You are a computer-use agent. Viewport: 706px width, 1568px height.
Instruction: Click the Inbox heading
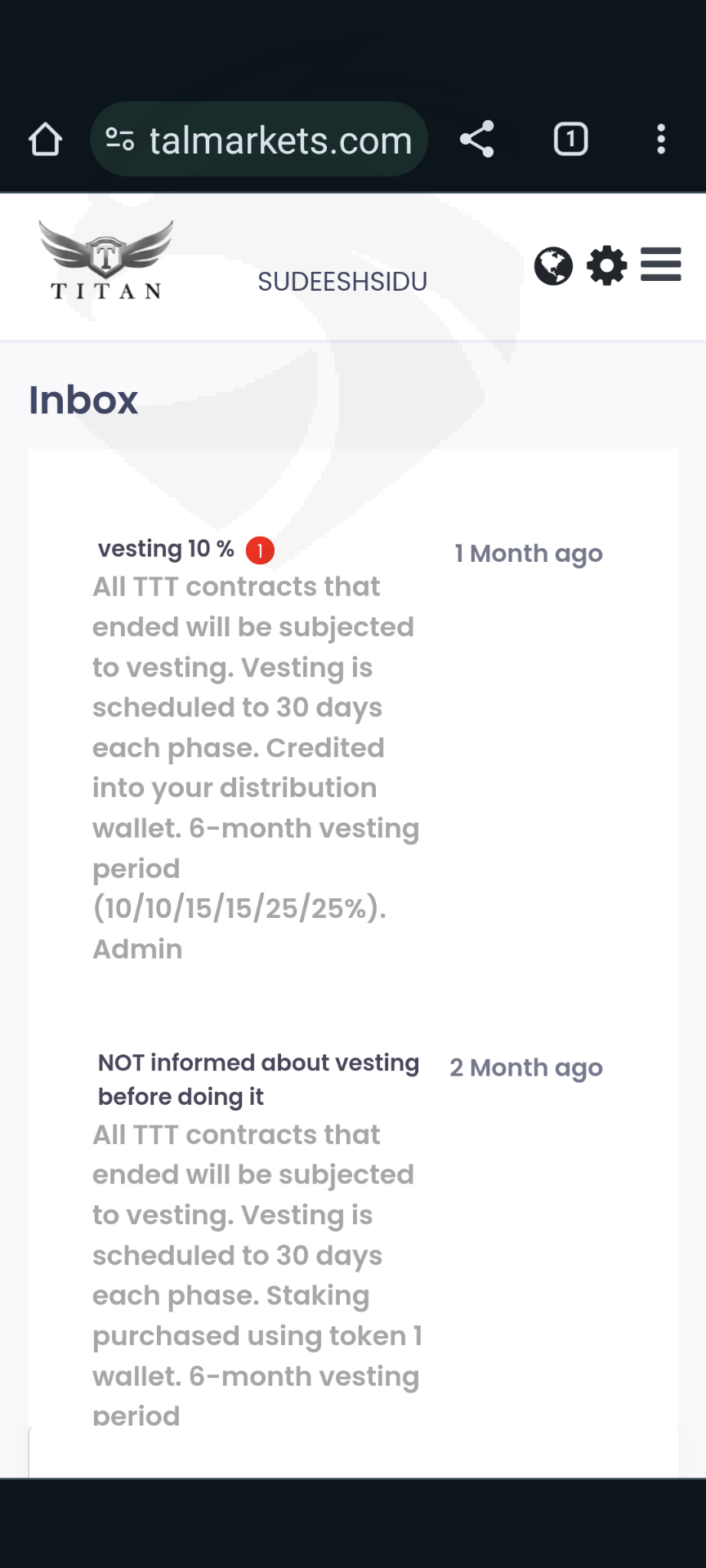pyautogui.click(x=83, y=400)
